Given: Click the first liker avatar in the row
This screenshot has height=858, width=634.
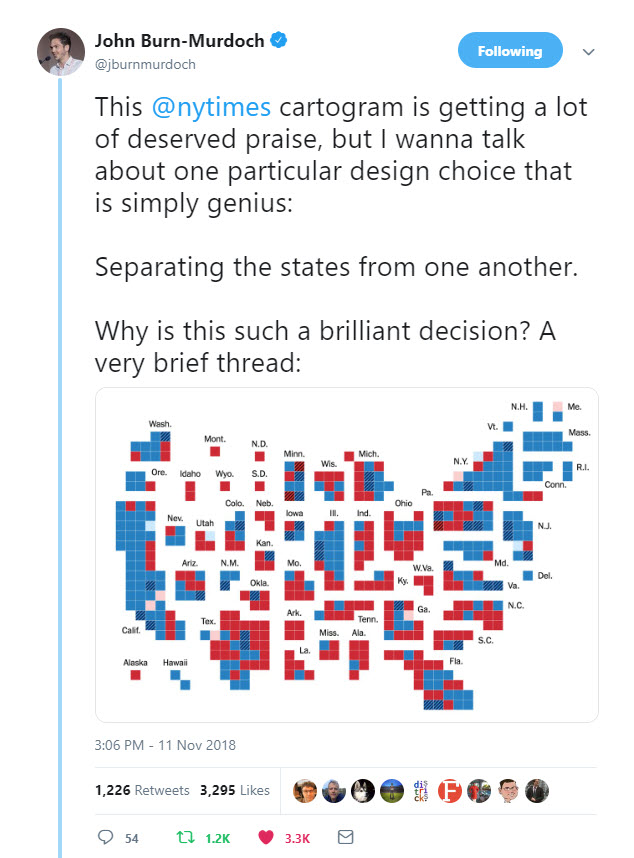Looking at the screenshot, I should [x=305, y=790].
